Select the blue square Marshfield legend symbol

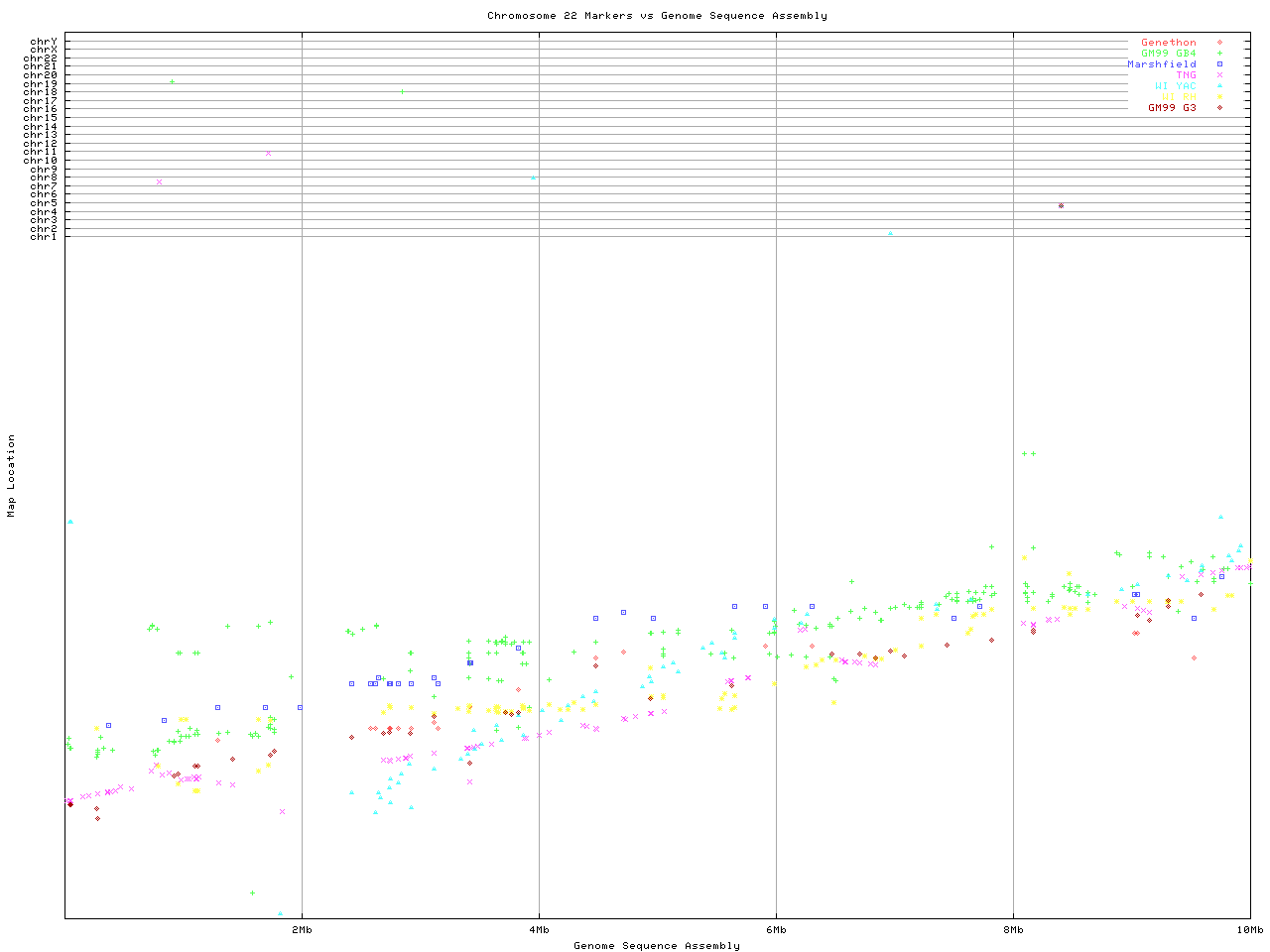[1219, 64]
